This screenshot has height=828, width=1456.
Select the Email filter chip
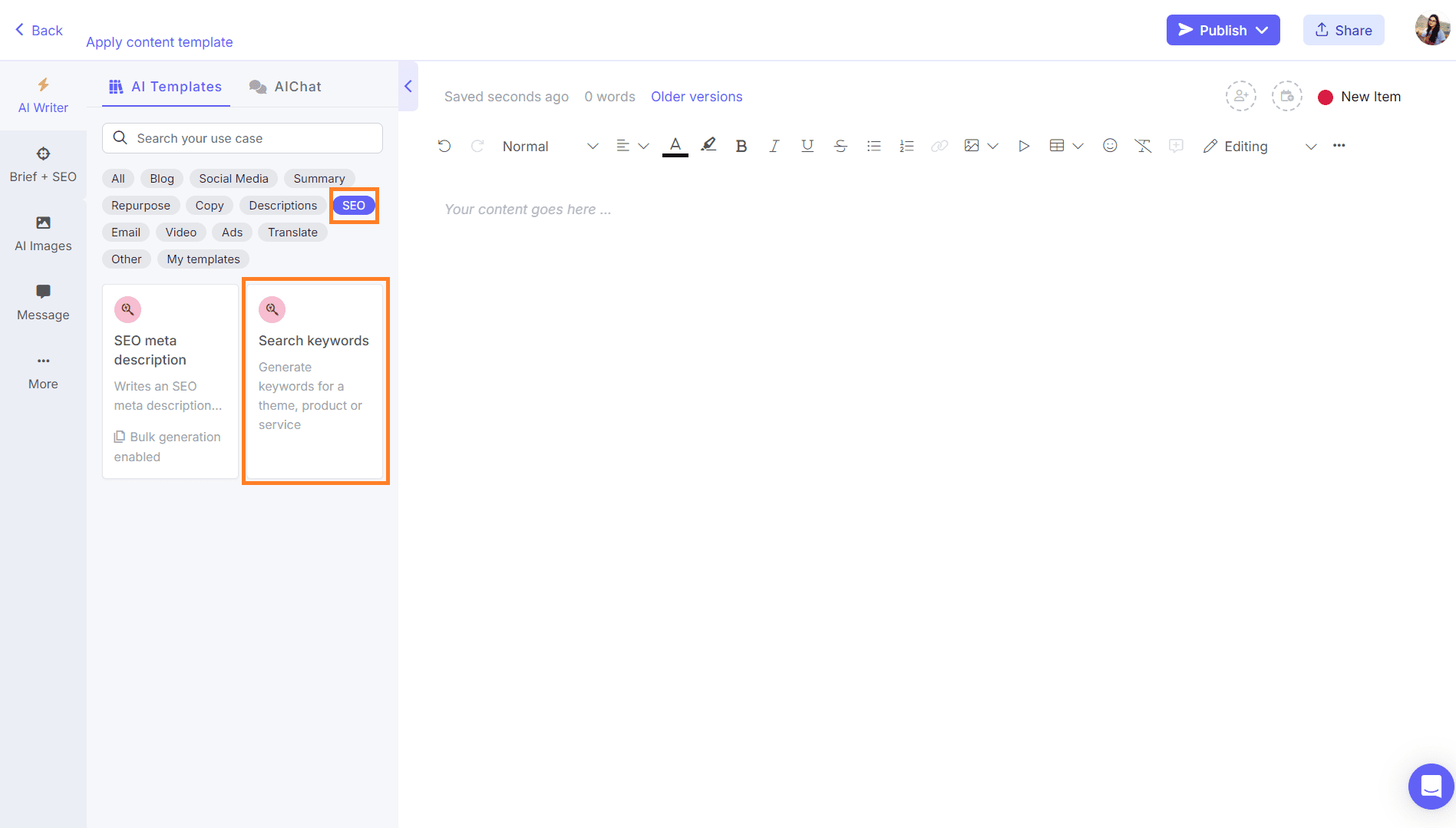click(126, 233)
